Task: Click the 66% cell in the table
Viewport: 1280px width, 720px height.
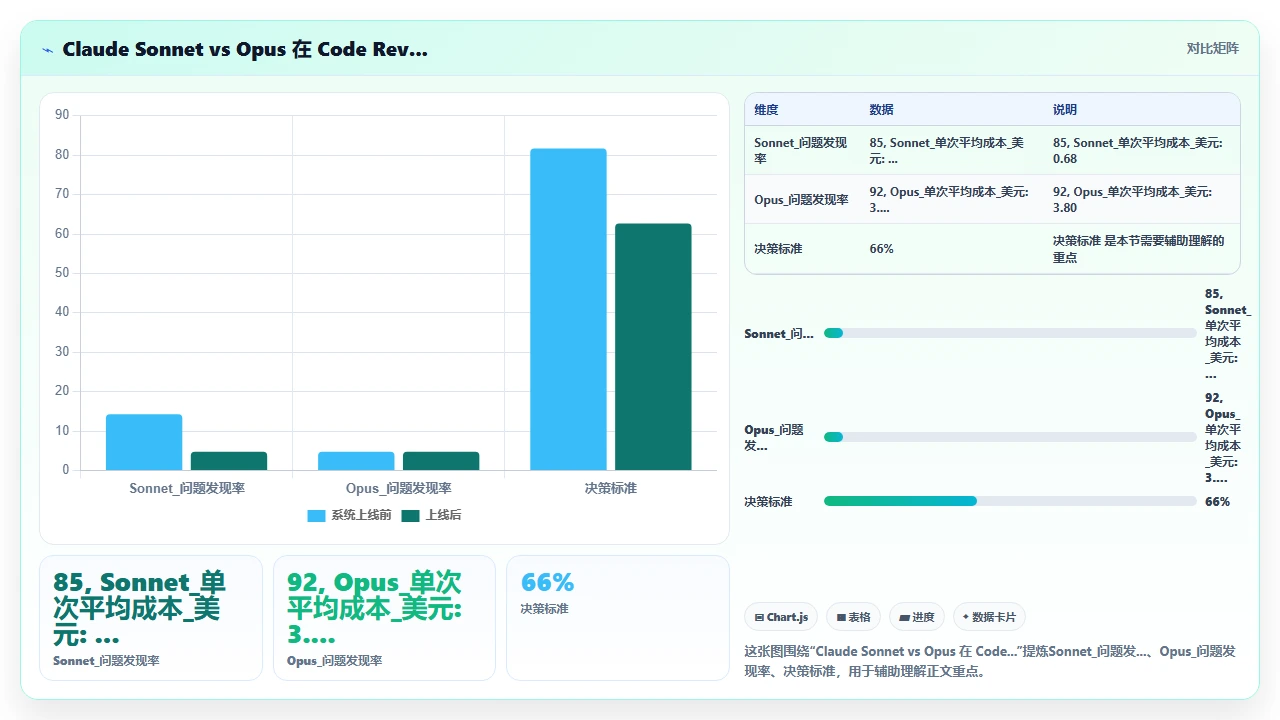Action: click(x=953, y=249)
